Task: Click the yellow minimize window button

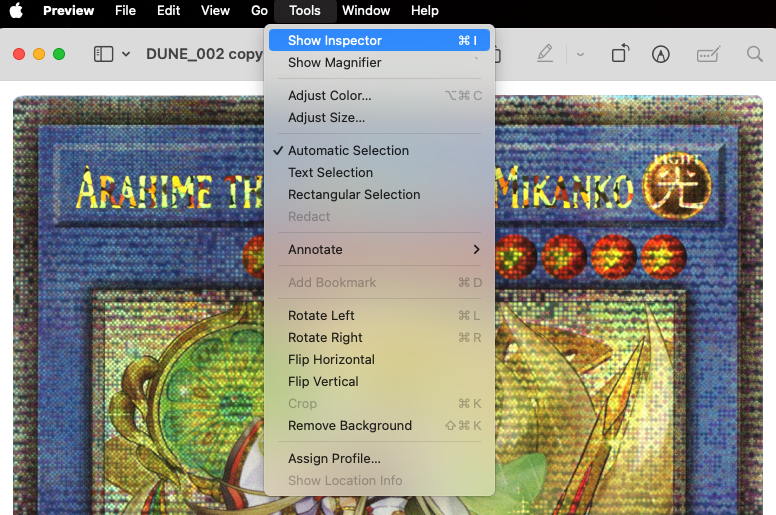Action: pyautogui.click(x=39, y=54)
